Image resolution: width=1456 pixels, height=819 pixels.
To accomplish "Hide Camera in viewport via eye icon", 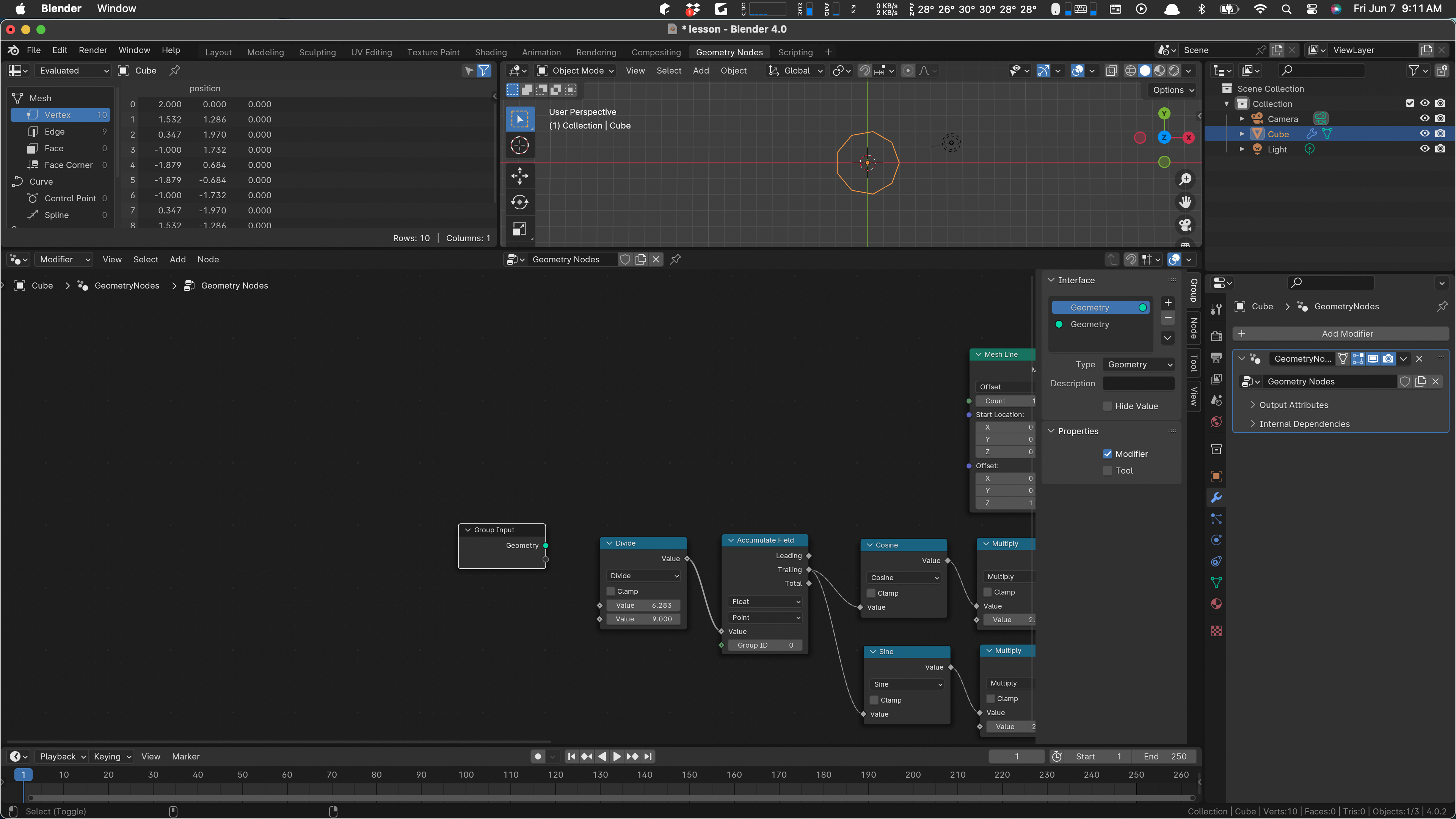I will pyautogui.click(x=1425, y=119).
